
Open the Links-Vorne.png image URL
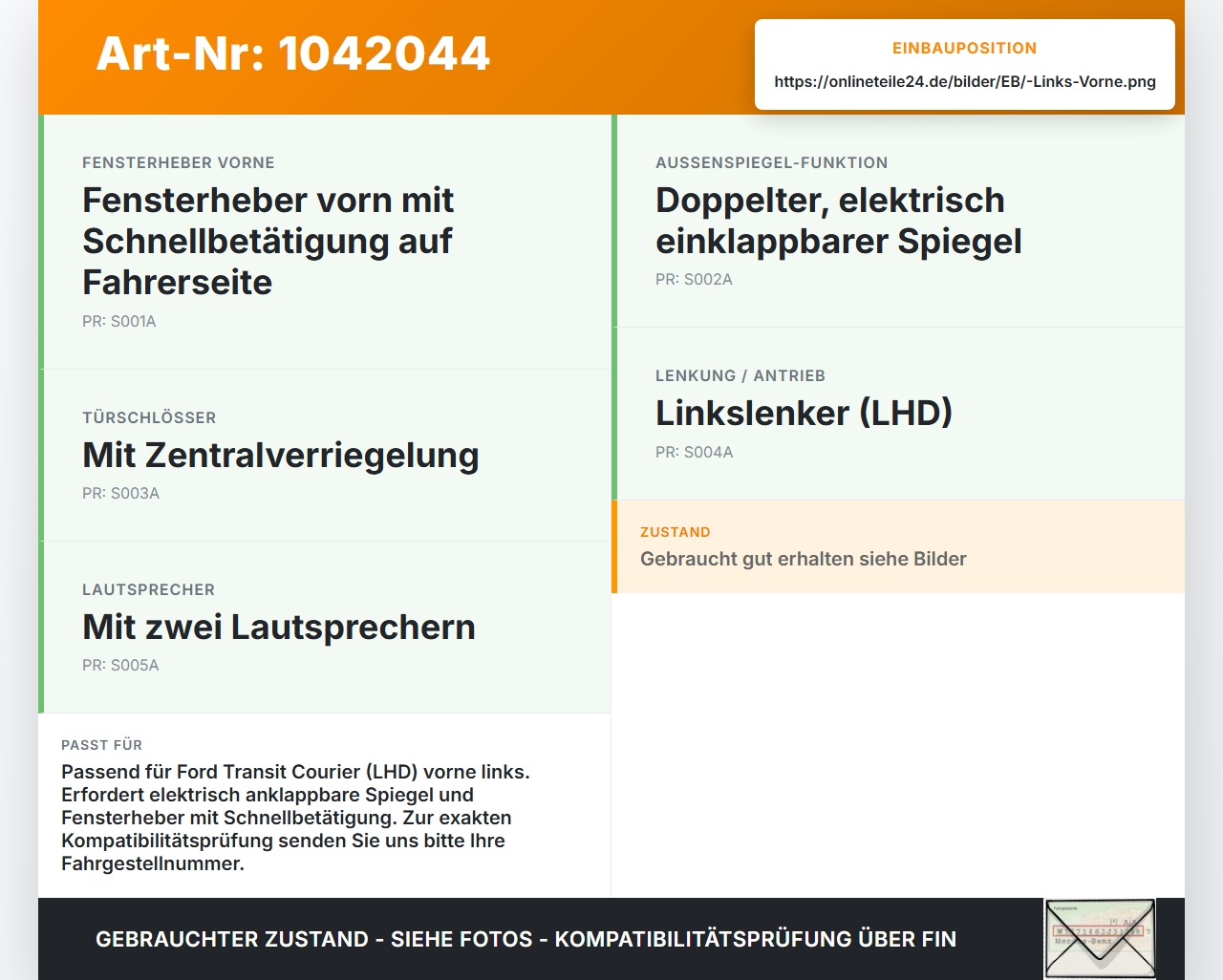click(x=965, y=81)
